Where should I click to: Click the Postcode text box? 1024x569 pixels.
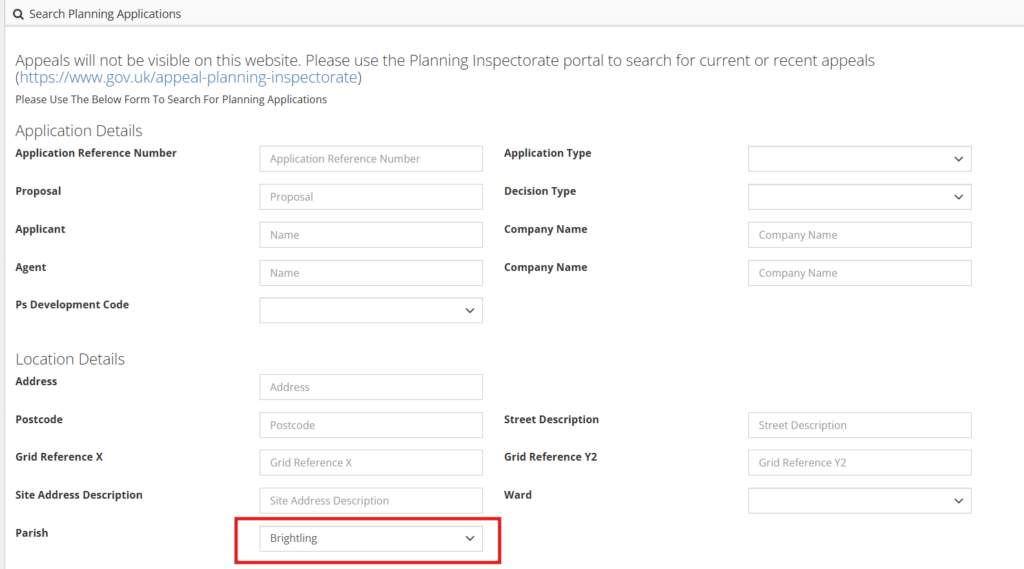(x=370, y=425)
